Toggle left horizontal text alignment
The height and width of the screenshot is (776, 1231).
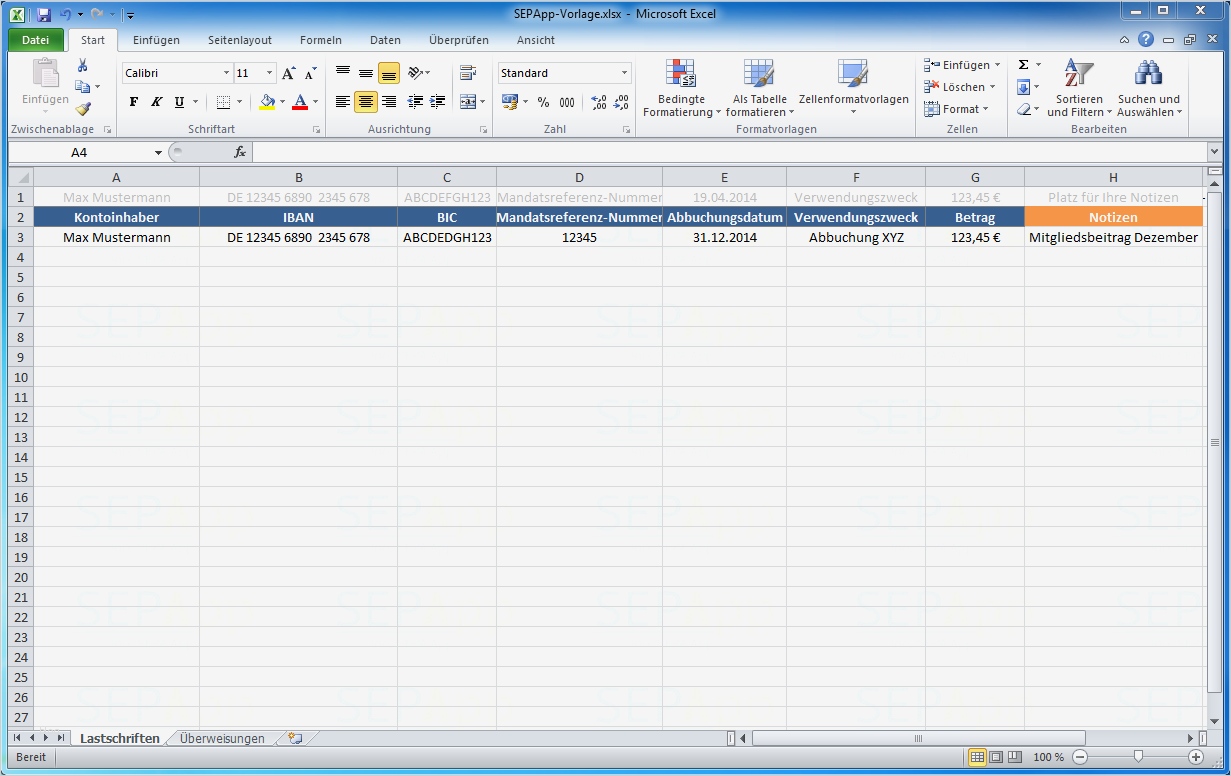[x=343, y=102]
